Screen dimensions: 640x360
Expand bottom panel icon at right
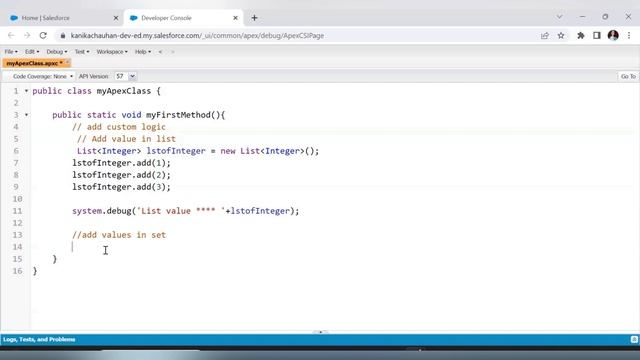coord(634,340)
